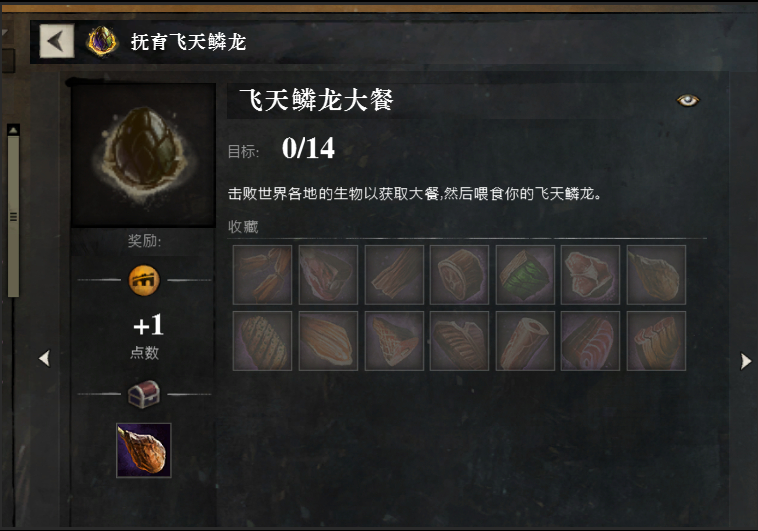Select the last bottom-row rib meat item
Screen dimensions: 758x531
pos(656,341)
